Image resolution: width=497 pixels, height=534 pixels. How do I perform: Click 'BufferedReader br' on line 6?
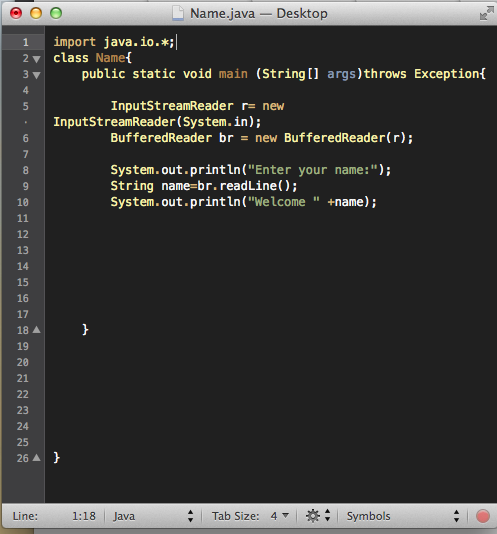pos(172,138)
